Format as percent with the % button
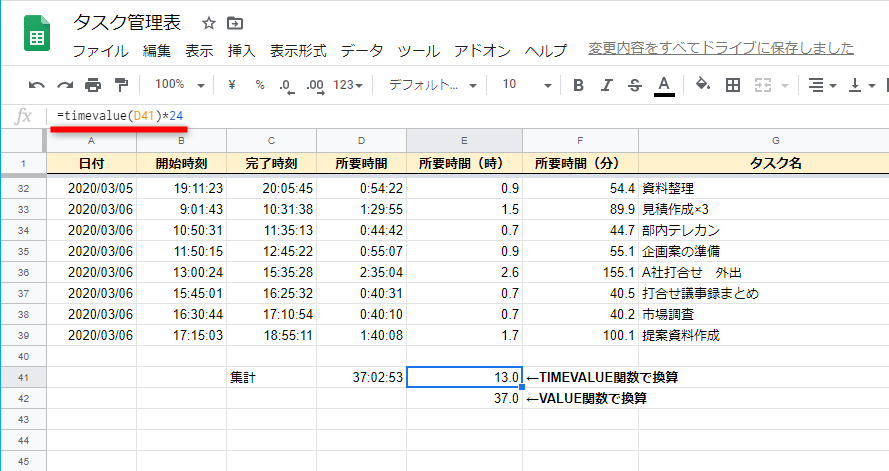 [260, 85]
